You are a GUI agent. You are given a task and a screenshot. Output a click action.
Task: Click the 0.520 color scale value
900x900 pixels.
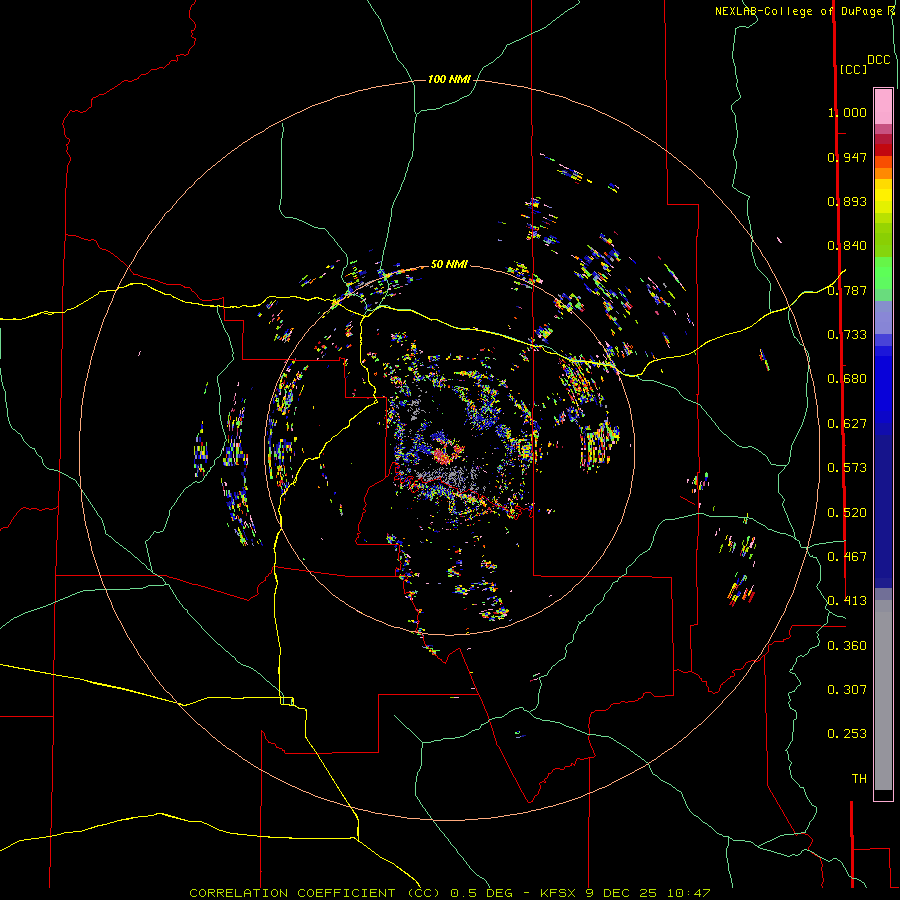(847, 513)
